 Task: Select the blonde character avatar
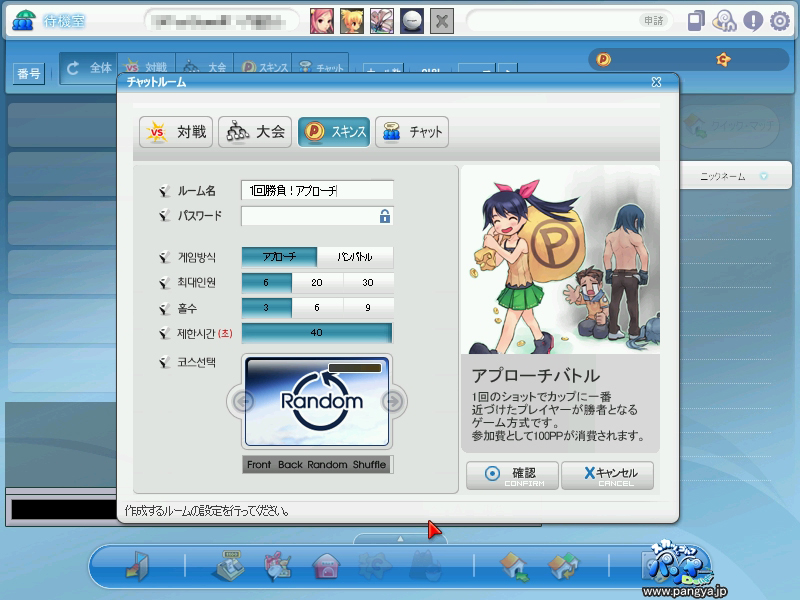pyautogui.click(x=352, y=21)
